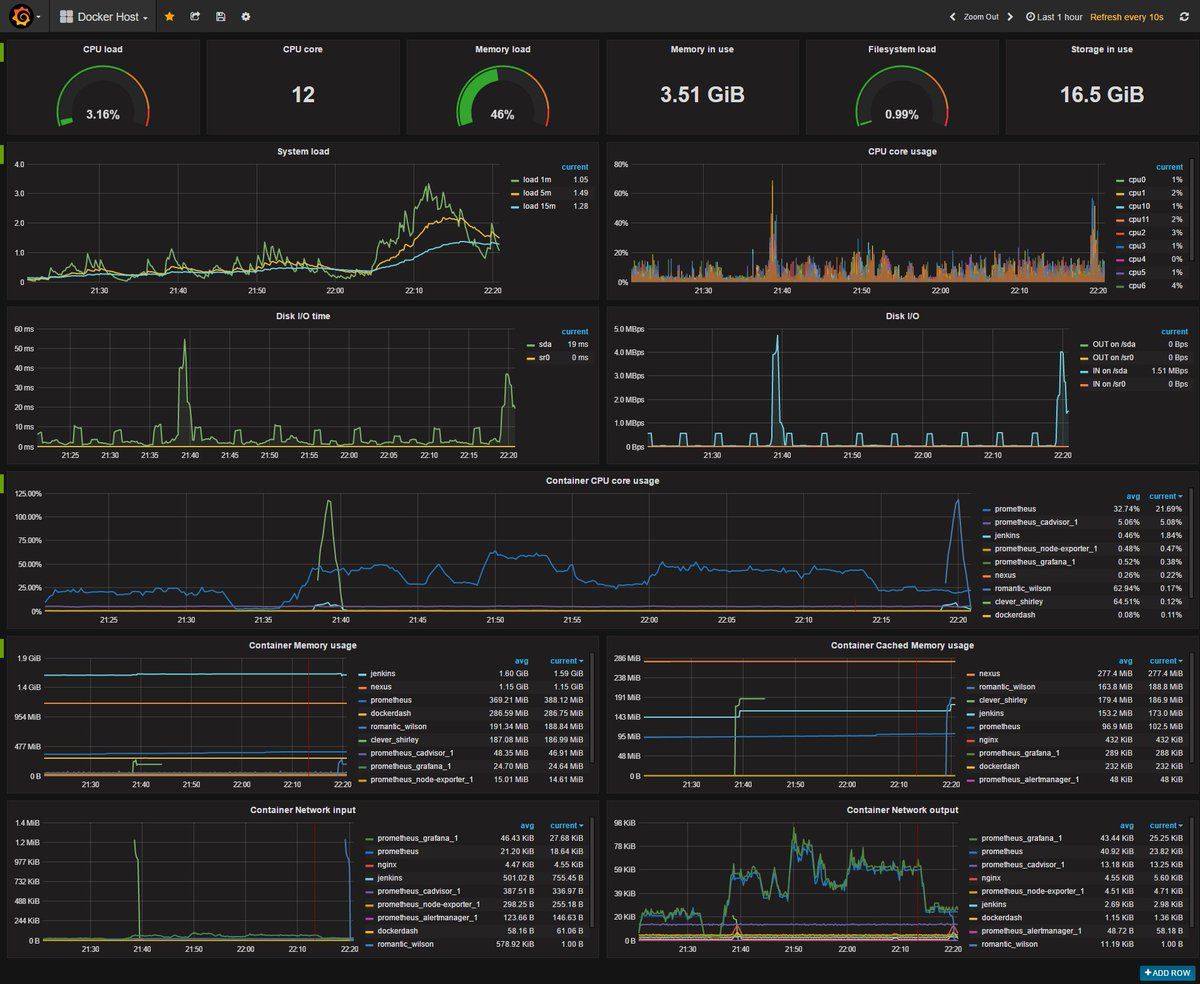The image size is (1200, 984).
Task: Click the legend scrollbar in Container Memory usage
Action: pyautogui.click(x=592, y=710)
